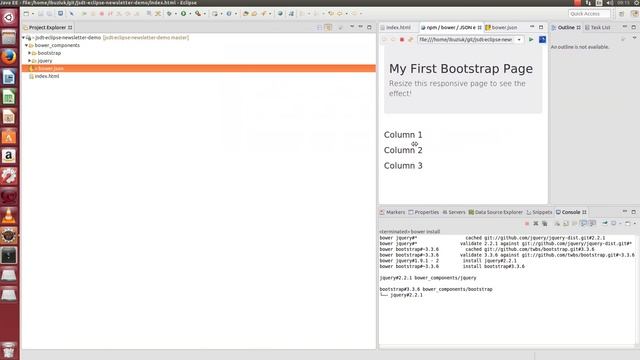Click the External Tools toolbar button
The height and width of the screenshot is (360, 640).
click(x=198, y=13)
